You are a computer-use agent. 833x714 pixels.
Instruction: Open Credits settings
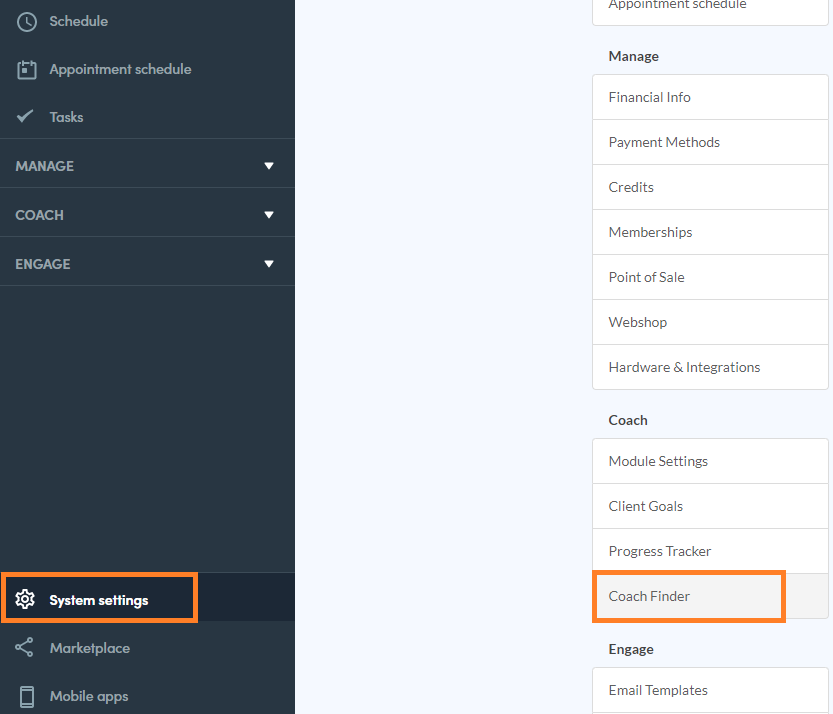710,187
